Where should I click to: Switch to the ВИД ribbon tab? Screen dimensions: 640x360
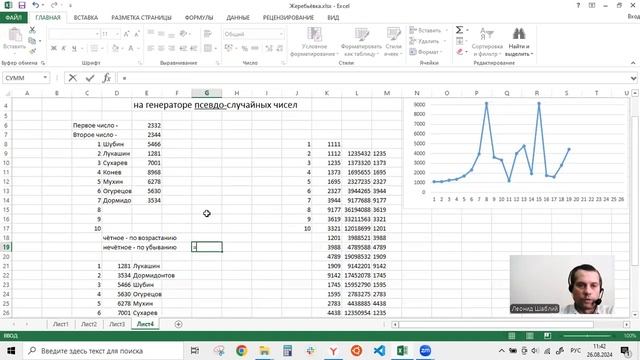[333, 18]
